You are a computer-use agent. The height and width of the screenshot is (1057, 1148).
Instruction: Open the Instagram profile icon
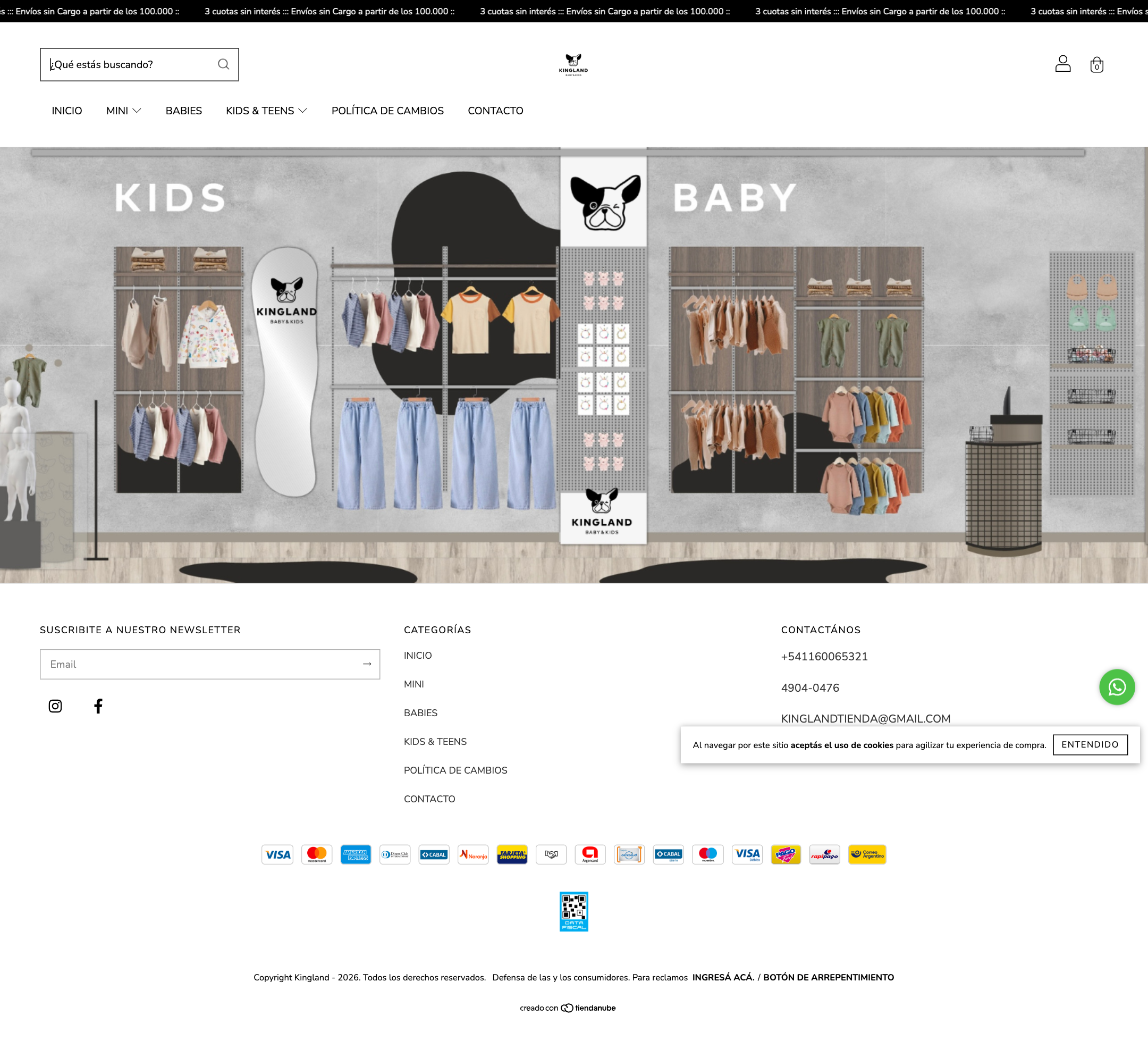(55, 706)
